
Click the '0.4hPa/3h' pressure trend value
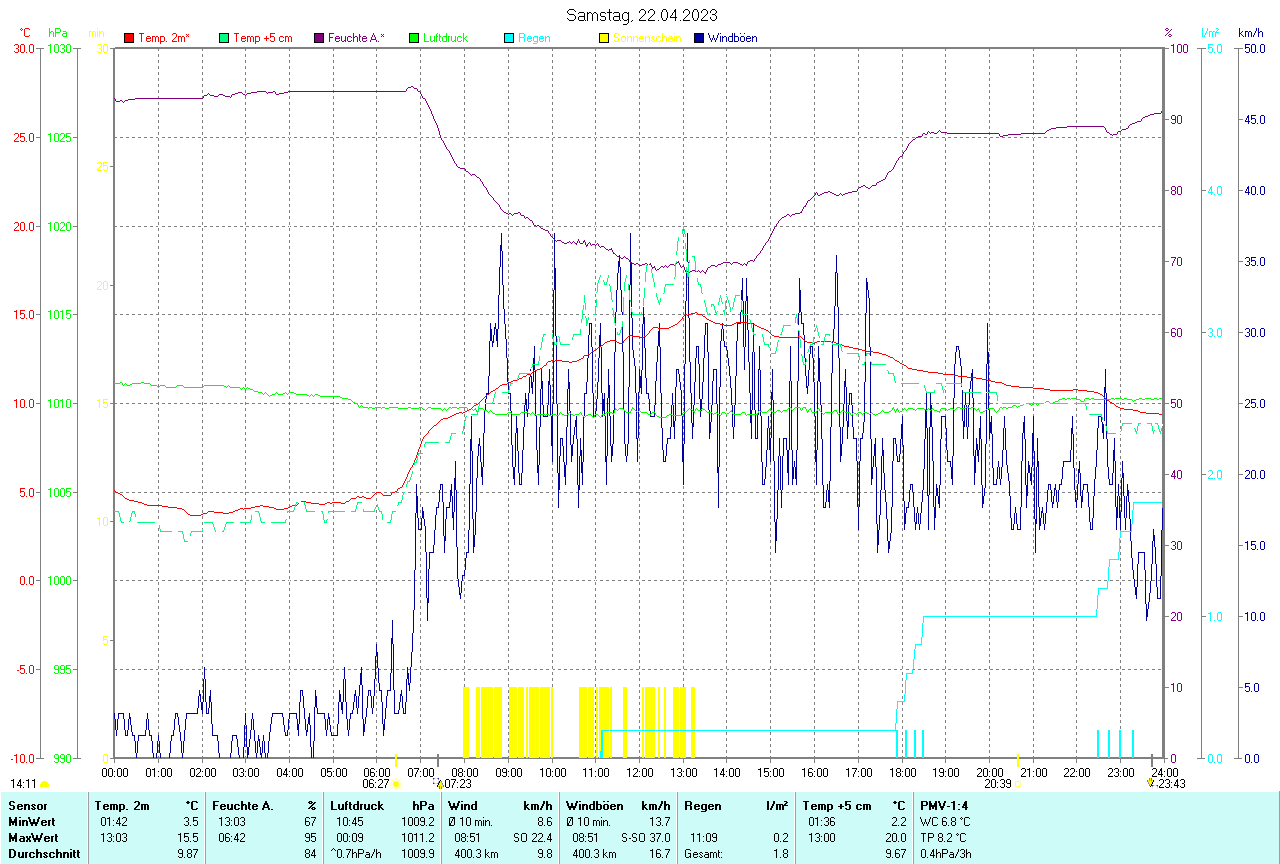click(x=946, y=854)
